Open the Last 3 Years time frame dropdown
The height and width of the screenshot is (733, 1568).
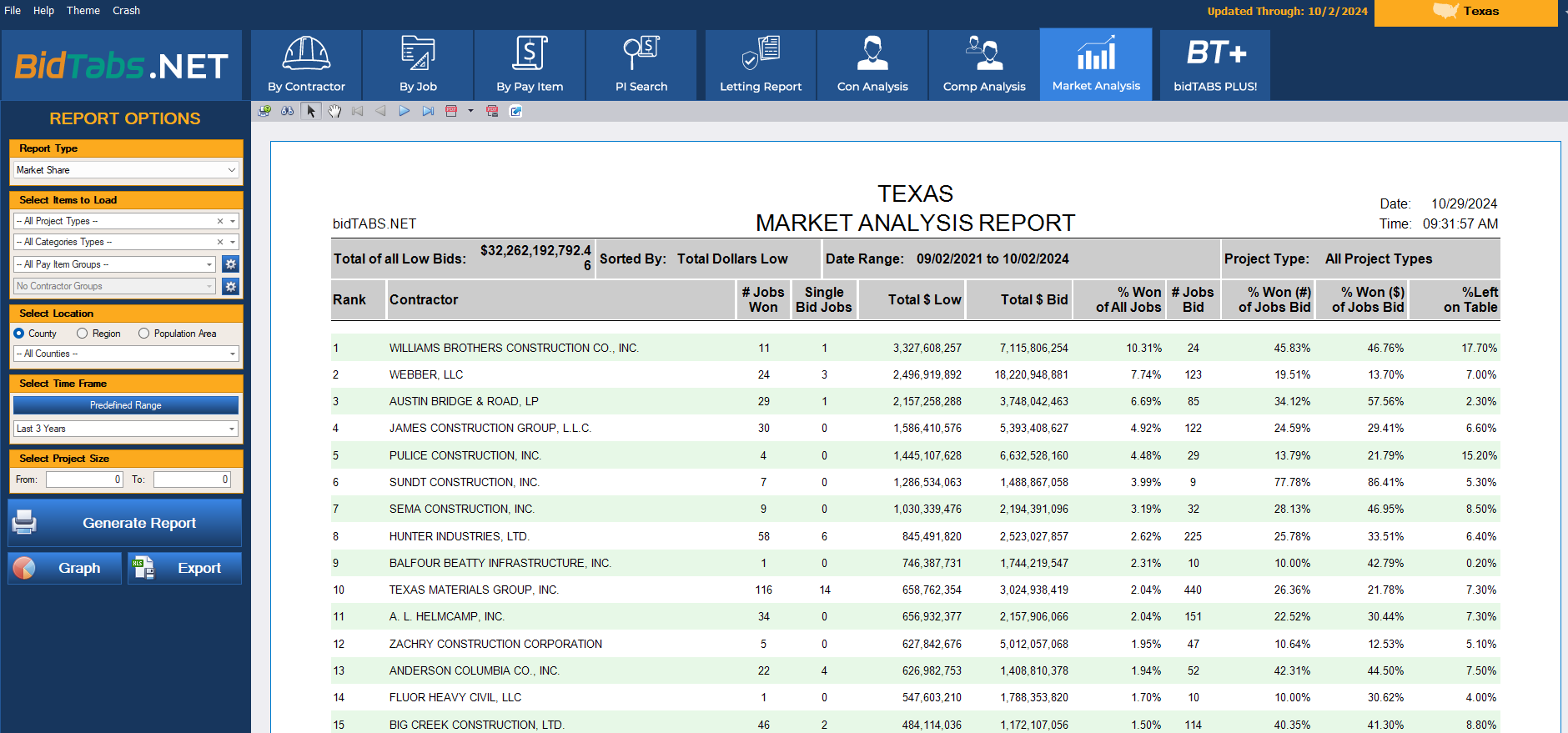click(x=126, y=429)
